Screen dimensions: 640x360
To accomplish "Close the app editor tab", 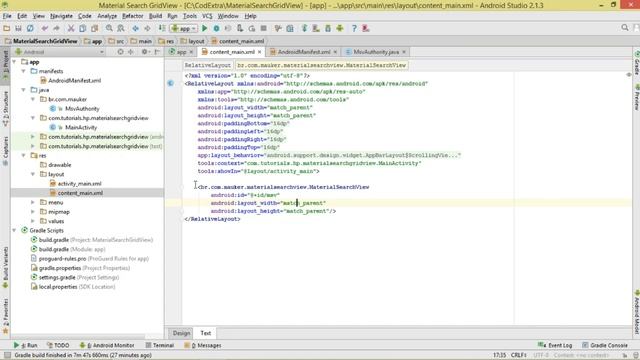I will point(191,52).
